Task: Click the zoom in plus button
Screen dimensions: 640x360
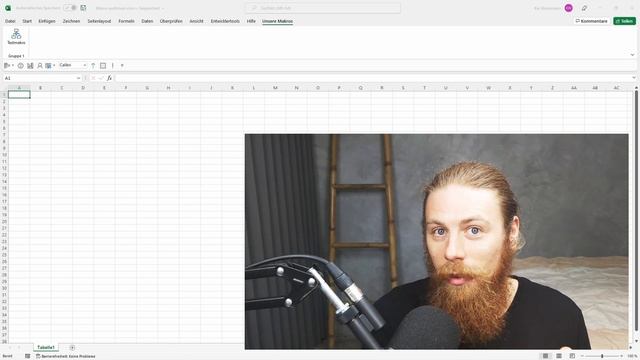Action: [622, 356]
